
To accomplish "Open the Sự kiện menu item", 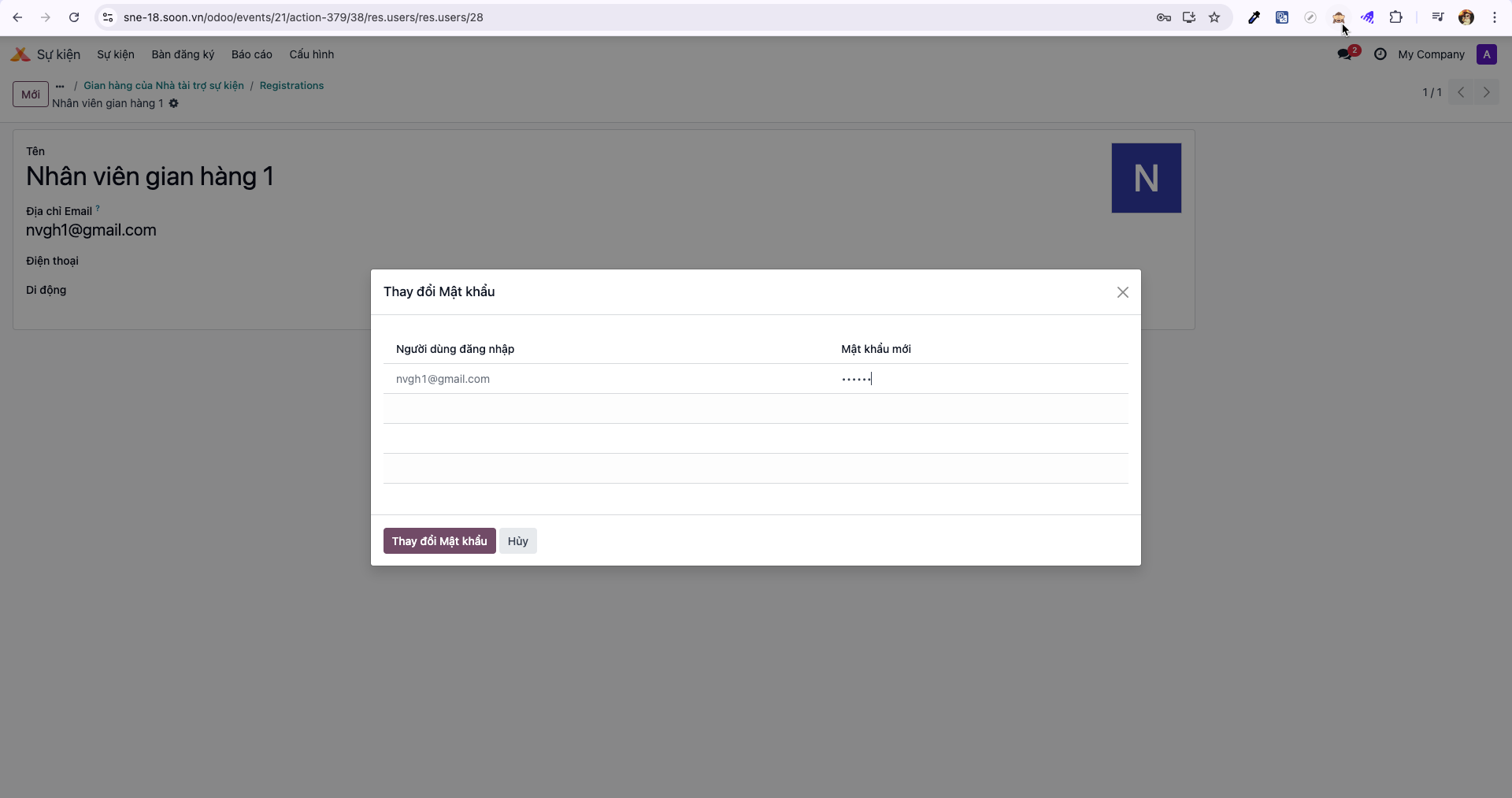I will tap(116, 54).
